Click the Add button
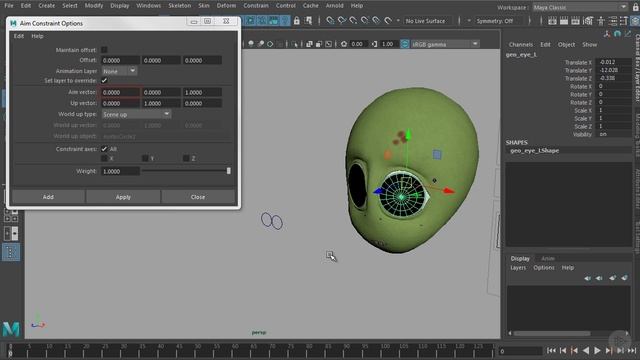The width and height of the screenshot is (640, 360). point(48,197)
